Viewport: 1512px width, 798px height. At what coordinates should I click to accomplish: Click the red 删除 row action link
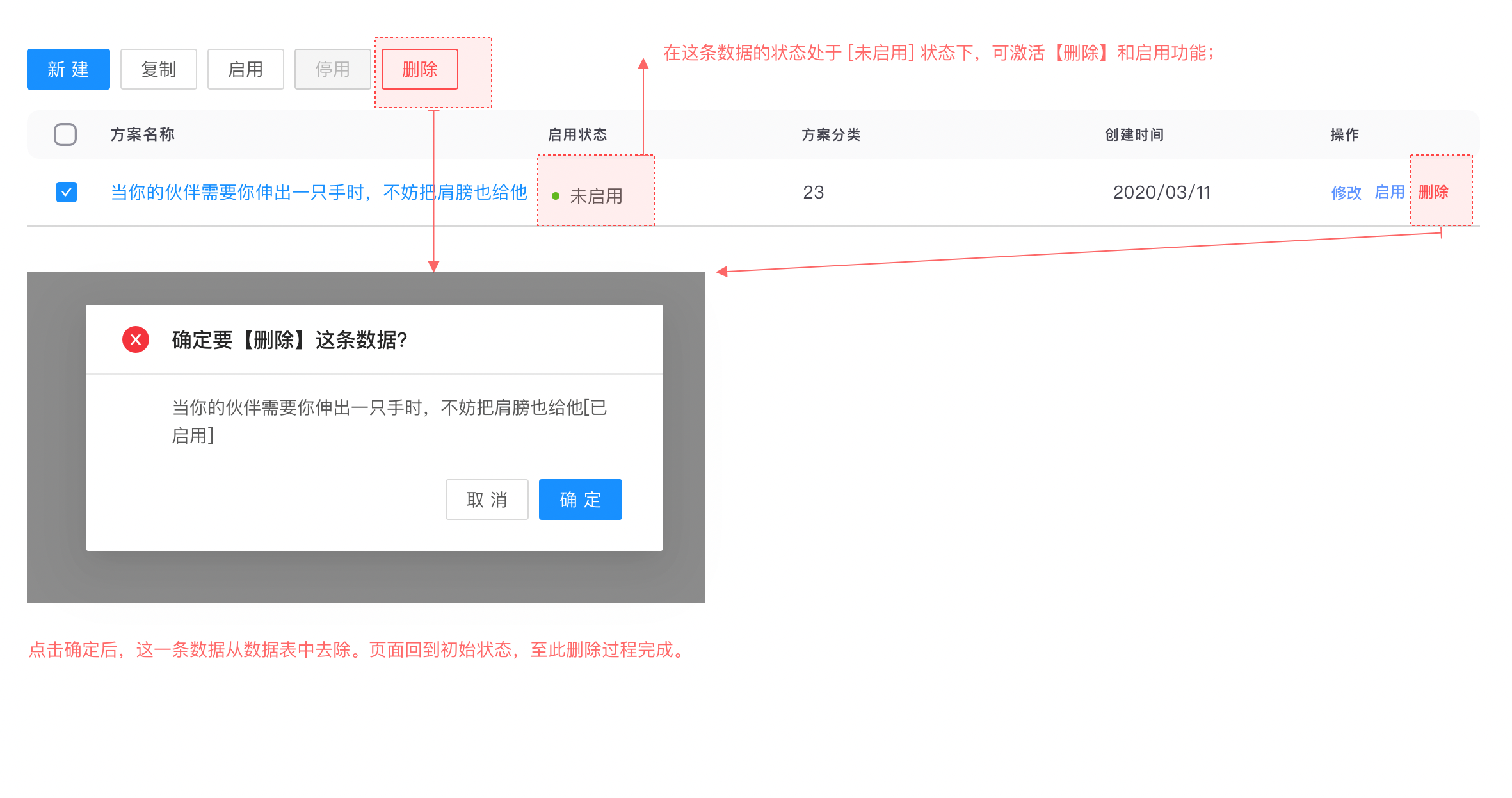1433,192
